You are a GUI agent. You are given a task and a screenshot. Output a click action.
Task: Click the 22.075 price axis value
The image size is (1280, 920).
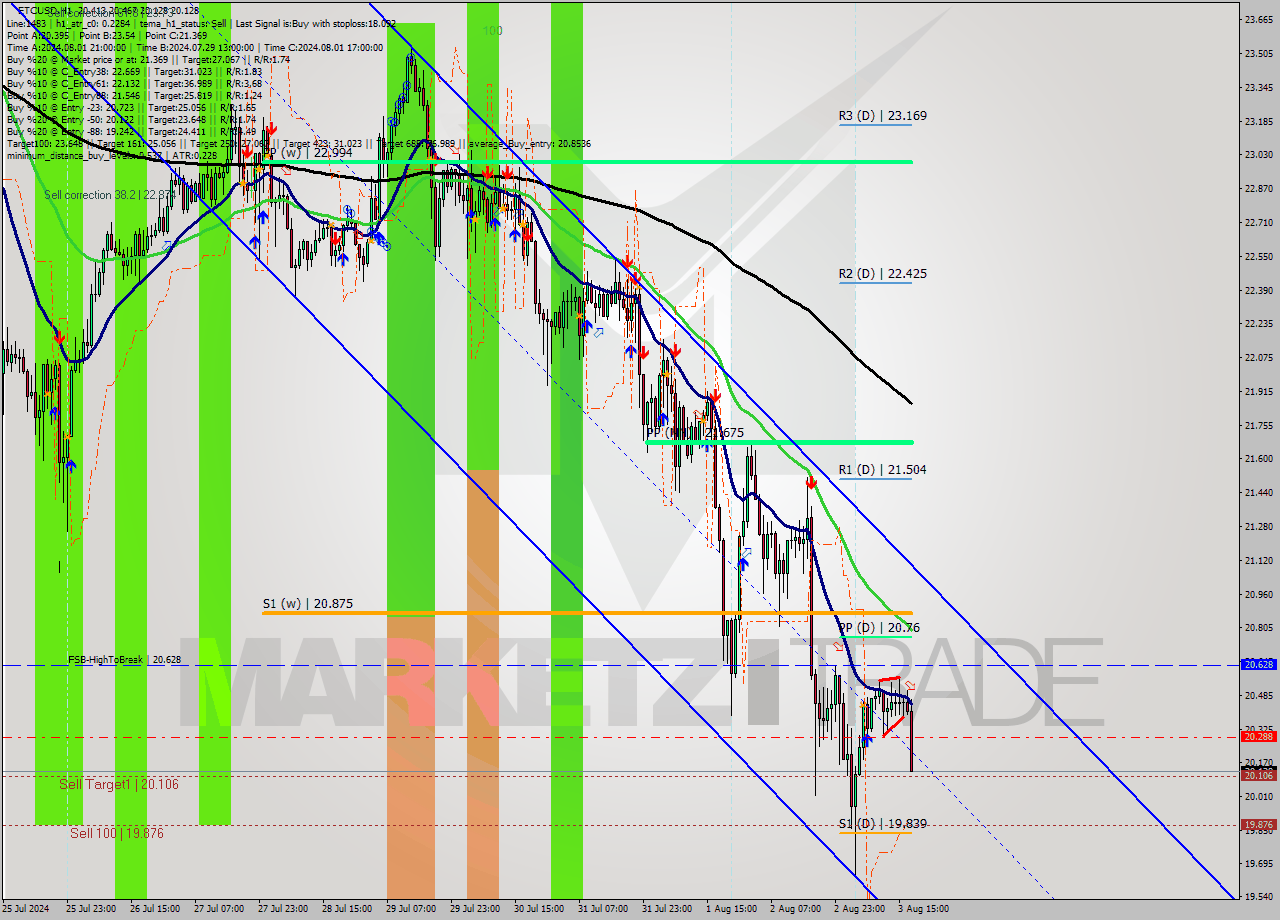tap(1258, 357)
